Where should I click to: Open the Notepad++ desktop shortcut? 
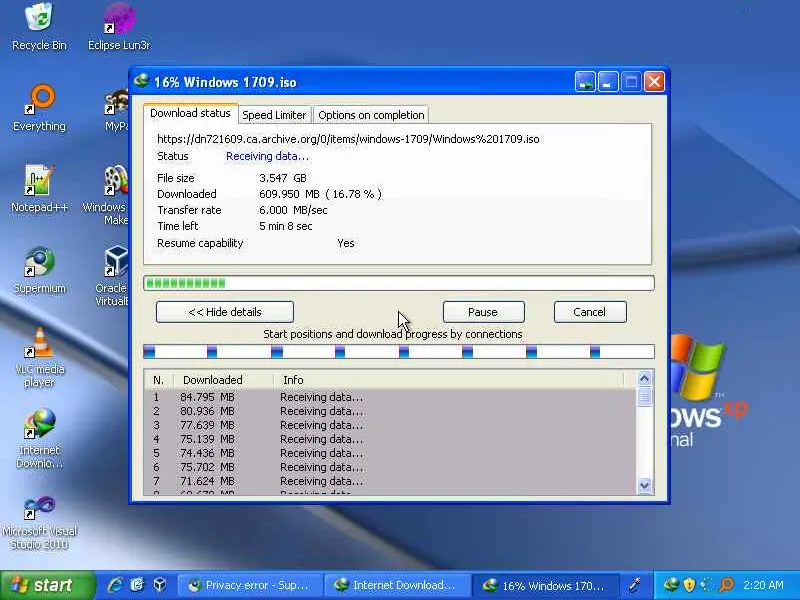[x=39, y=189]
